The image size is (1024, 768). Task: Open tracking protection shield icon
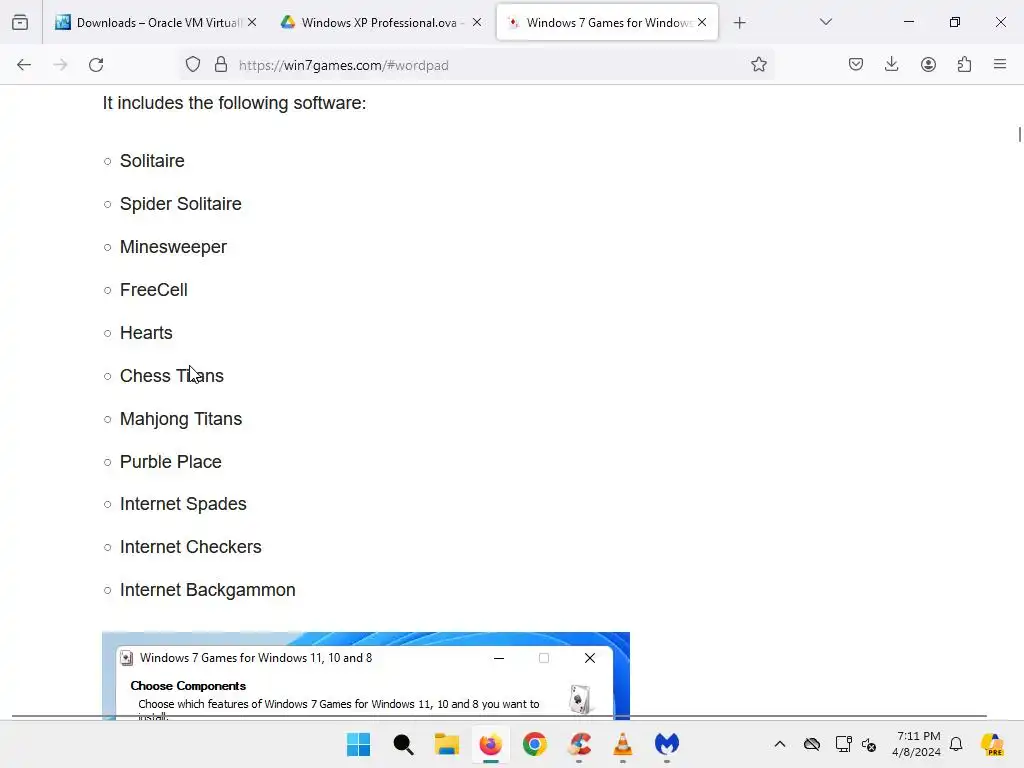click(193, 65)
